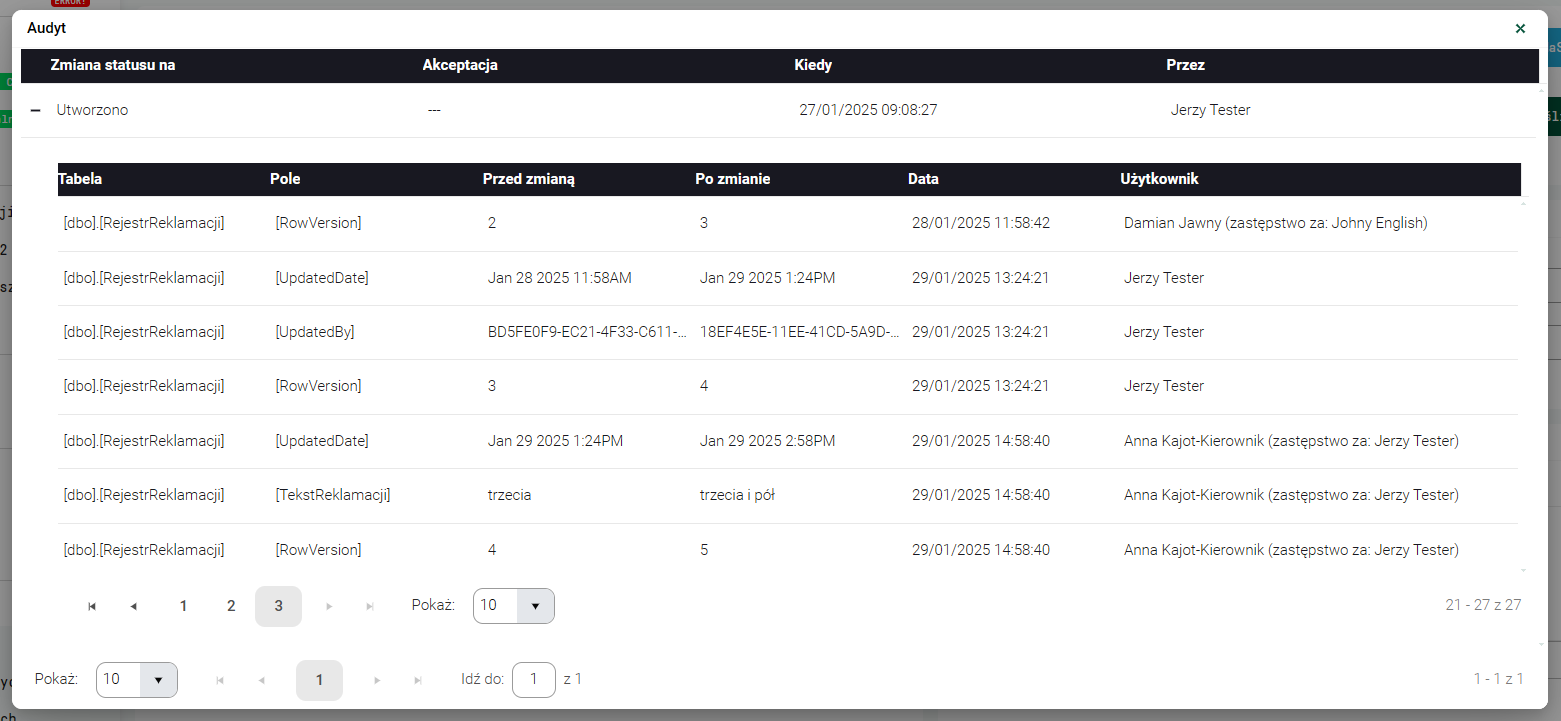Go to first page of inner table
This screenshot has width=1561, height=721.
(92, 606)
